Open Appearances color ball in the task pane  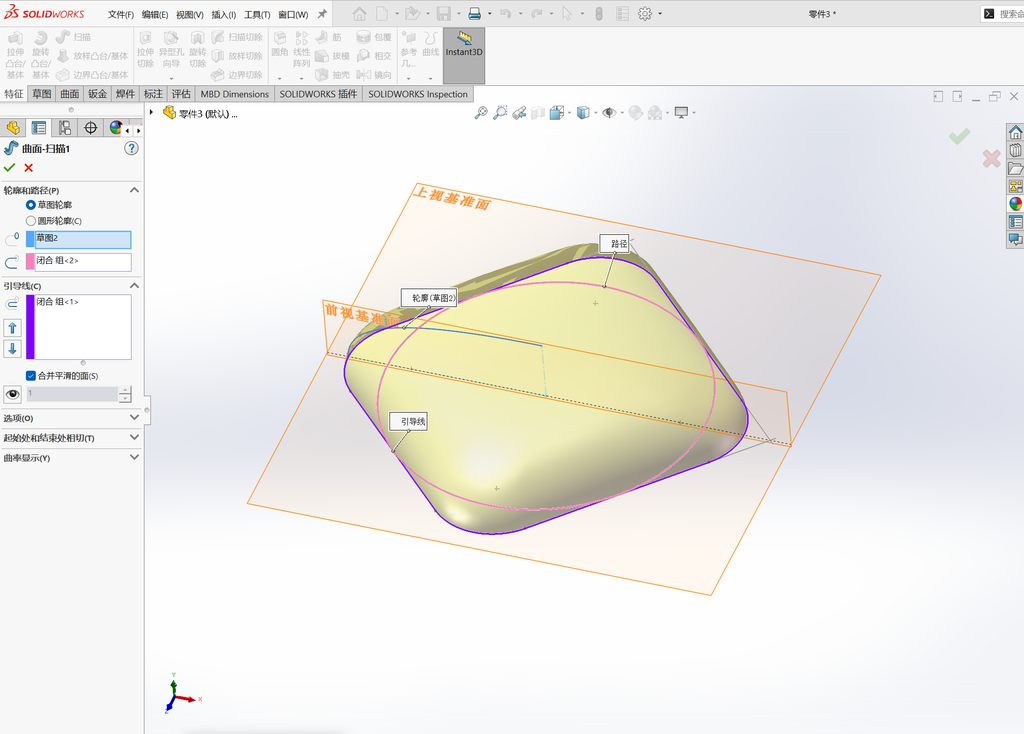pyautogui.click(x=1015, y=204)
